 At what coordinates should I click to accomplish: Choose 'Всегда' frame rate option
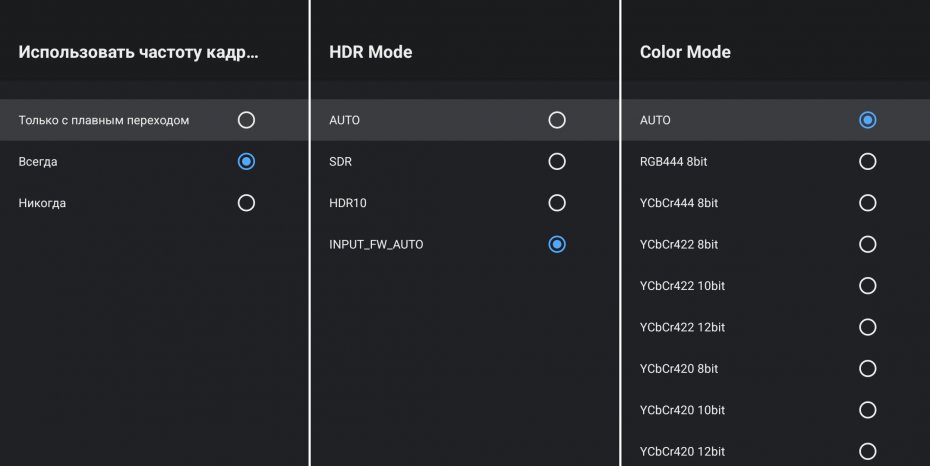pyautogui.click(x=246, y=161)
